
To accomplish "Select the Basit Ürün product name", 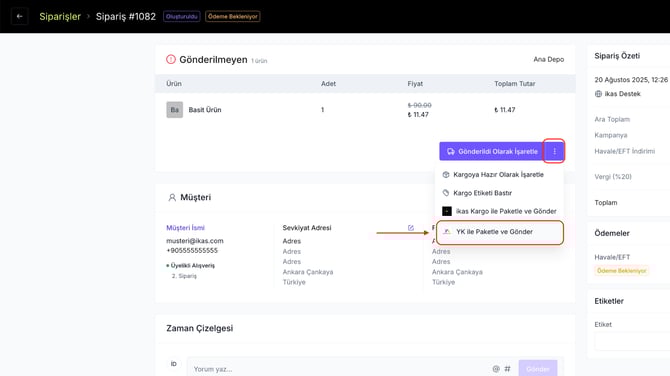I will (205, 110).
